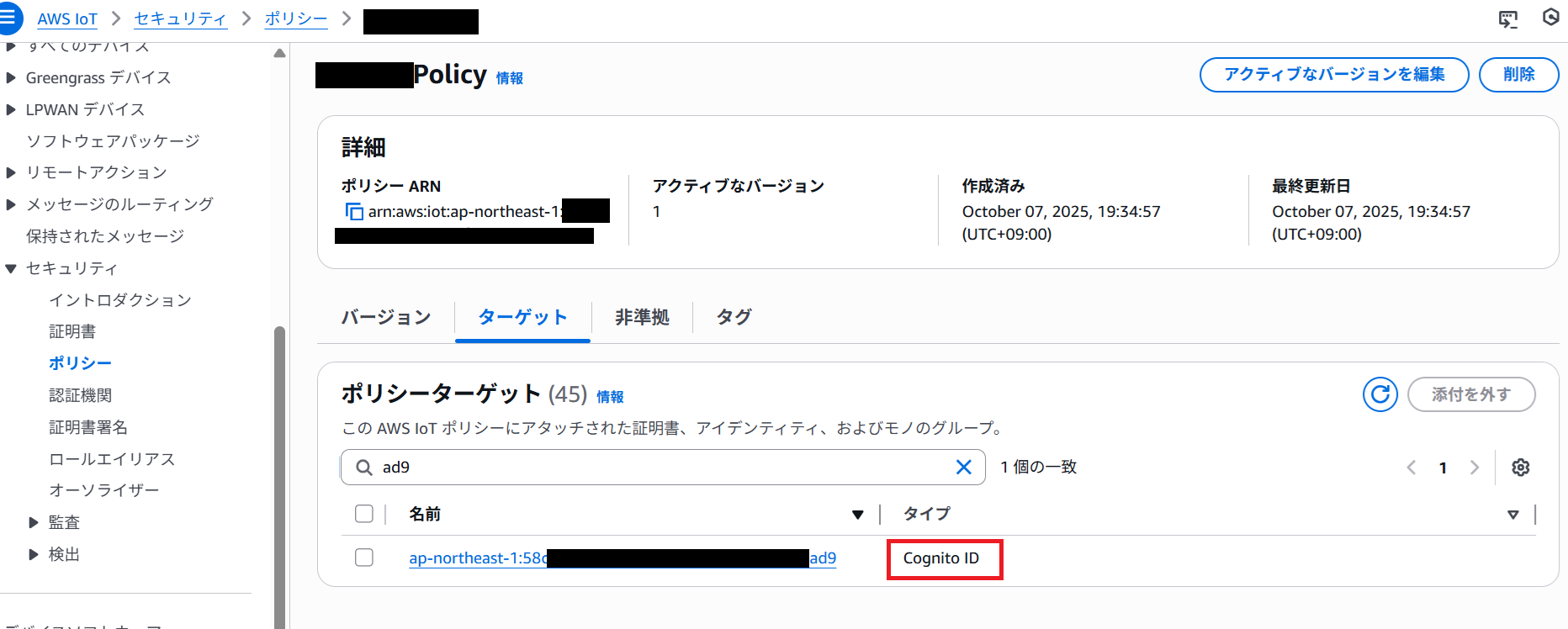Open the CloudShell icon in header
The width and height of the screenshot is (1568, 629).
coord(1508,18)
